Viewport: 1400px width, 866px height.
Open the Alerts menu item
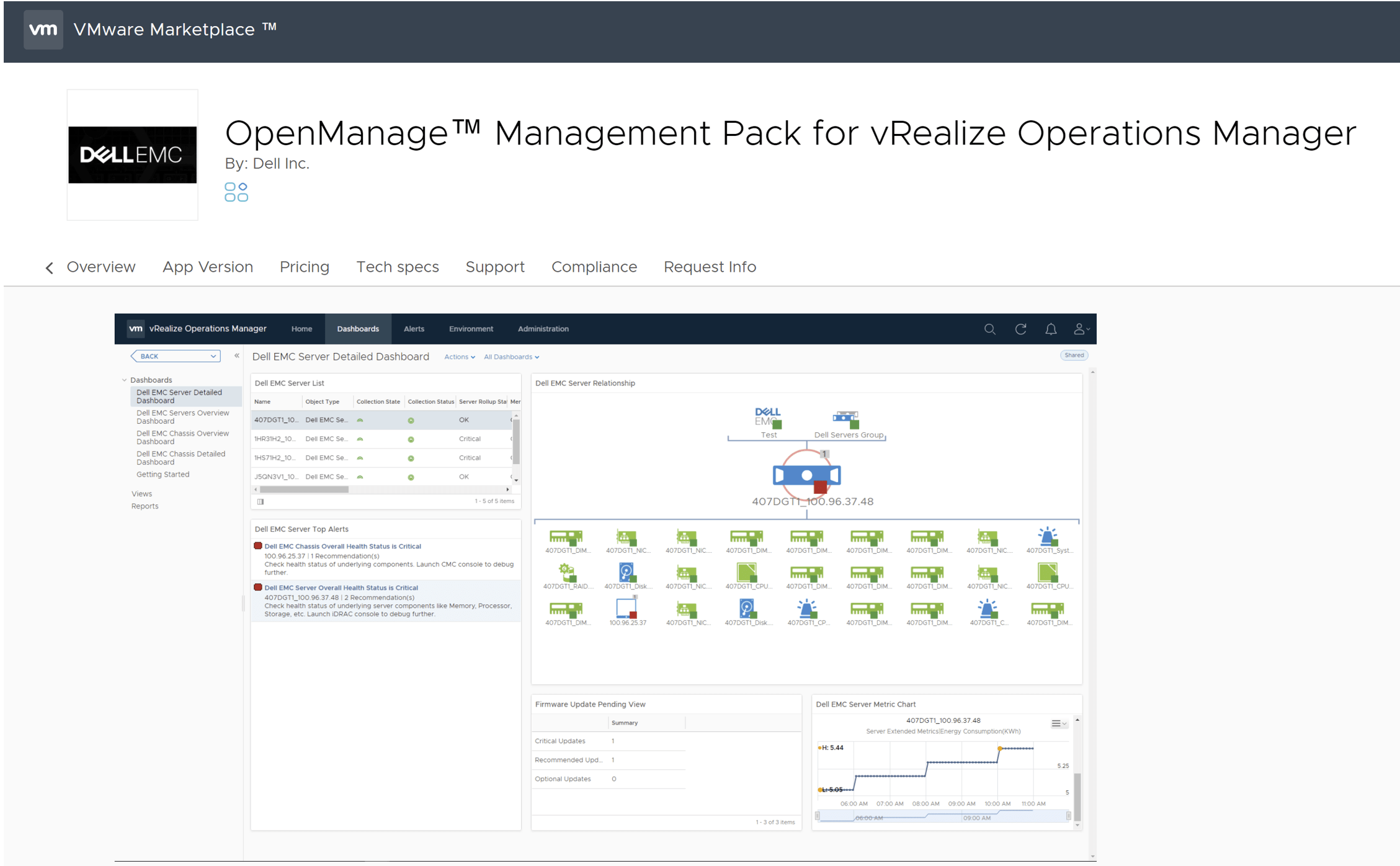click(414, 329)
